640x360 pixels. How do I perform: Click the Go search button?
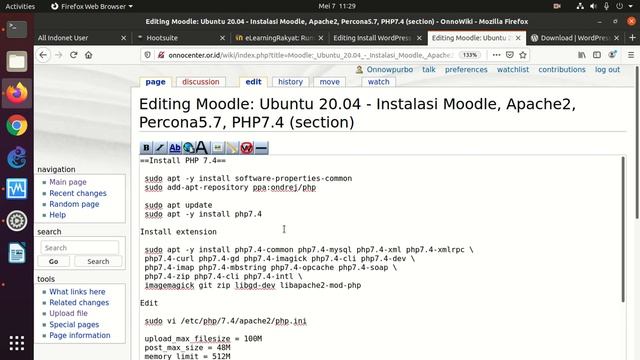click(53, 261)
